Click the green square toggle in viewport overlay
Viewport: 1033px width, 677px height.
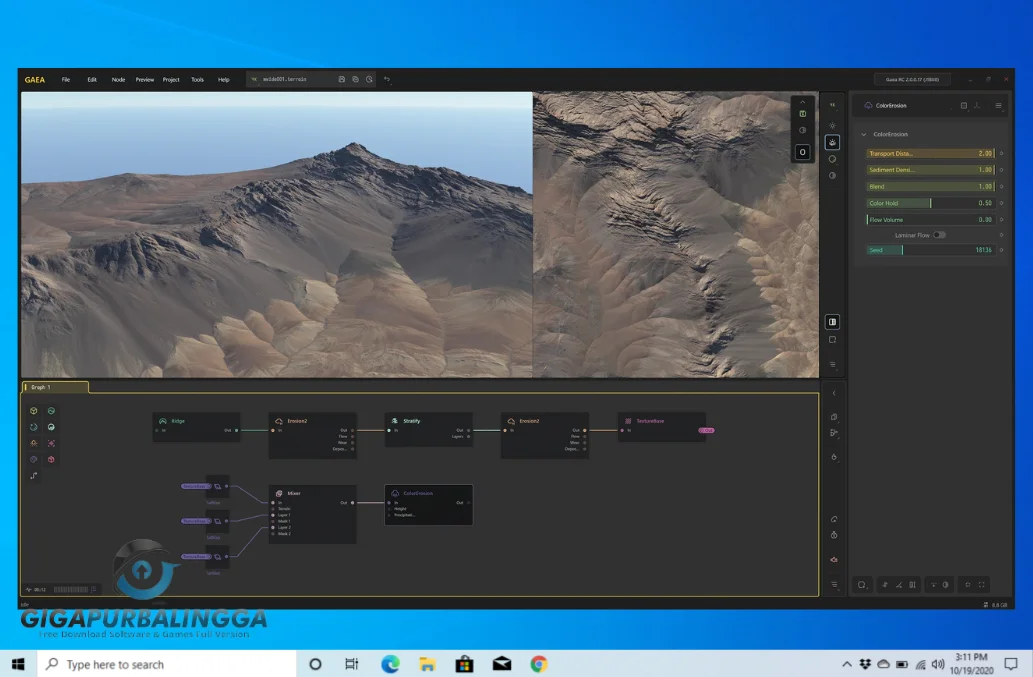click(x=802, y=114)
